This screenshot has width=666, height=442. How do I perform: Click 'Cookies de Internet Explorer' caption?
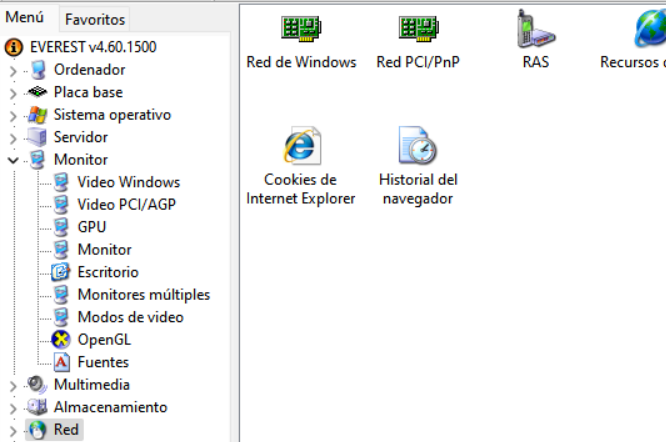[x=301, y=189]
